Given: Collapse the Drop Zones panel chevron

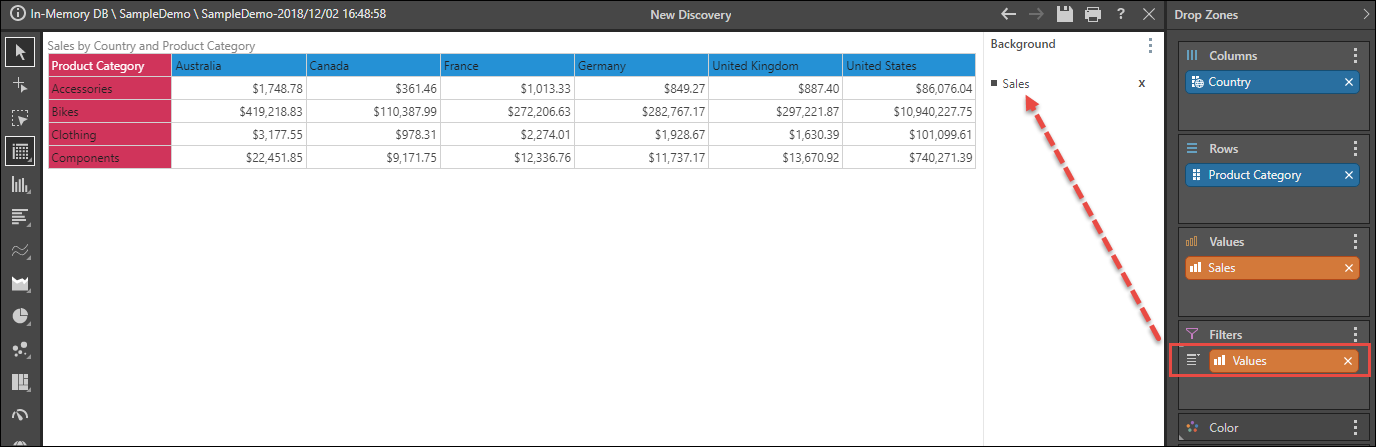Looking at the screenshot, I should coord(1366,15).
